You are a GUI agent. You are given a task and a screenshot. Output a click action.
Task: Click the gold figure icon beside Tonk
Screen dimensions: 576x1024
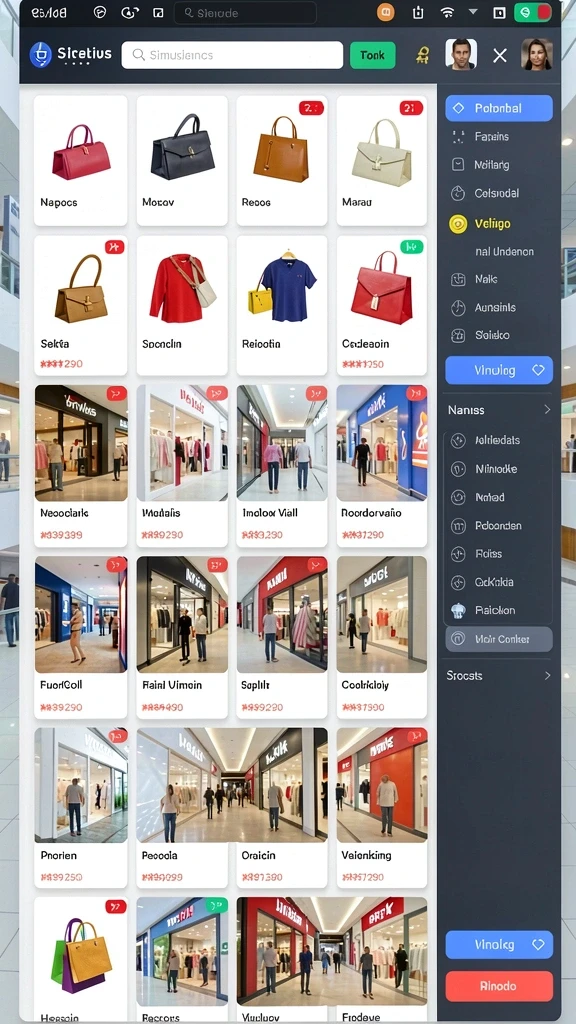click(423, 56)
